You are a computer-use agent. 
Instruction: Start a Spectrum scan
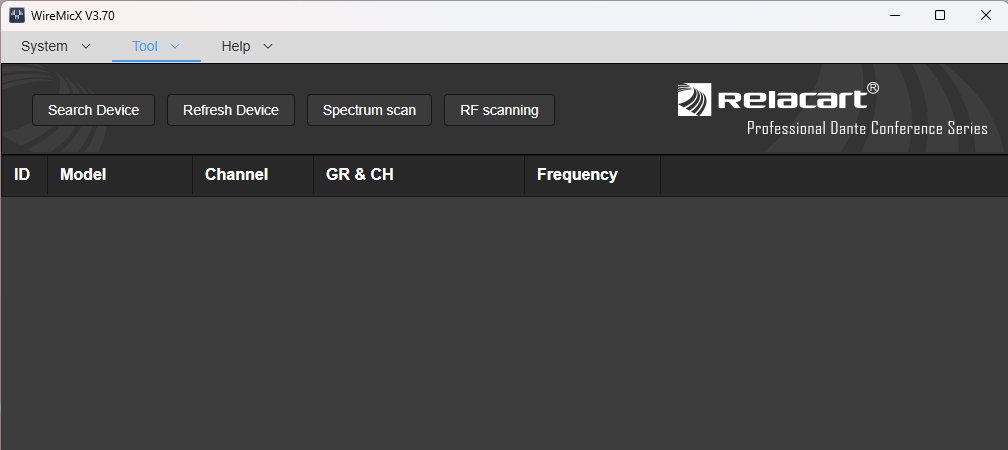(369, 110)
